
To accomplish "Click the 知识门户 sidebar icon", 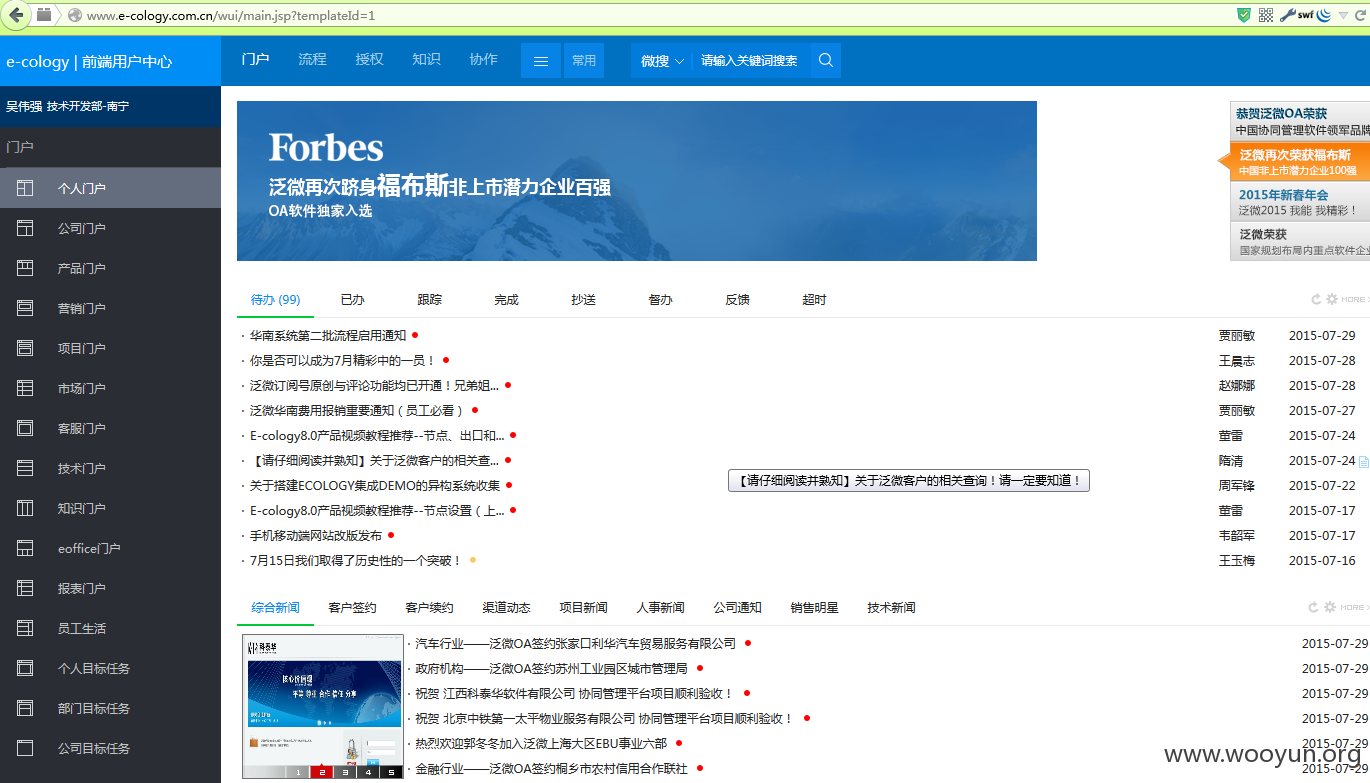I will (25, 508).
